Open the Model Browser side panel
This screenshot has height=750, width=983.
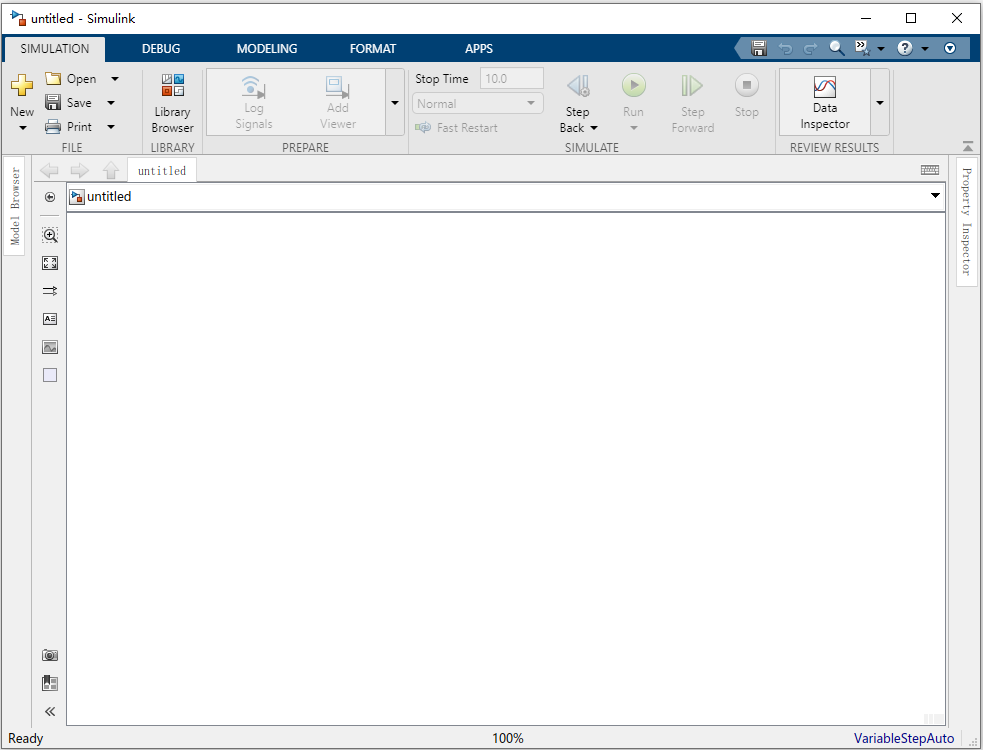click(15, 206)
